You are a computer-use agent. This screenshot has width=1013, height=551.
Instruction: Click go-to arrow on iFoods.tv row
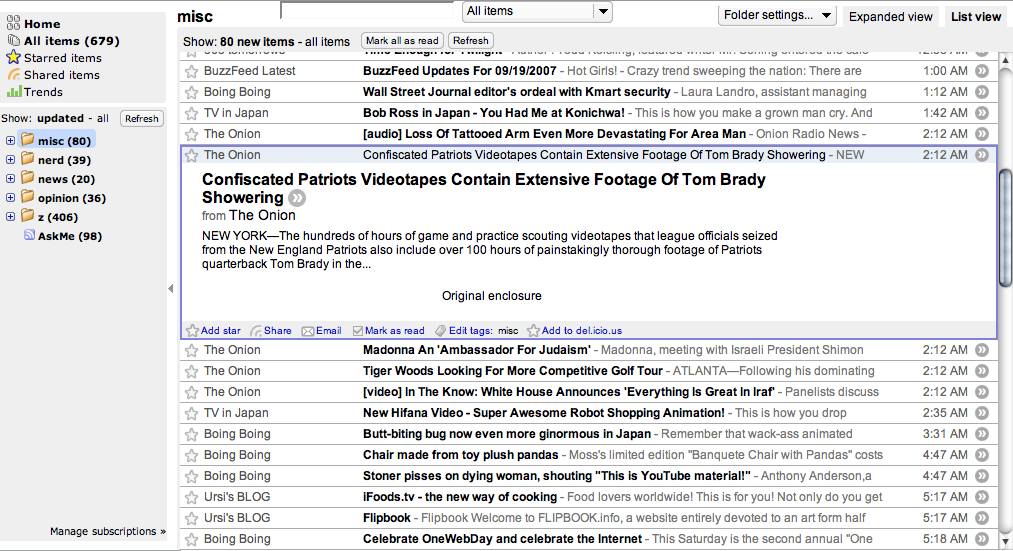click(x=982, y=497)
